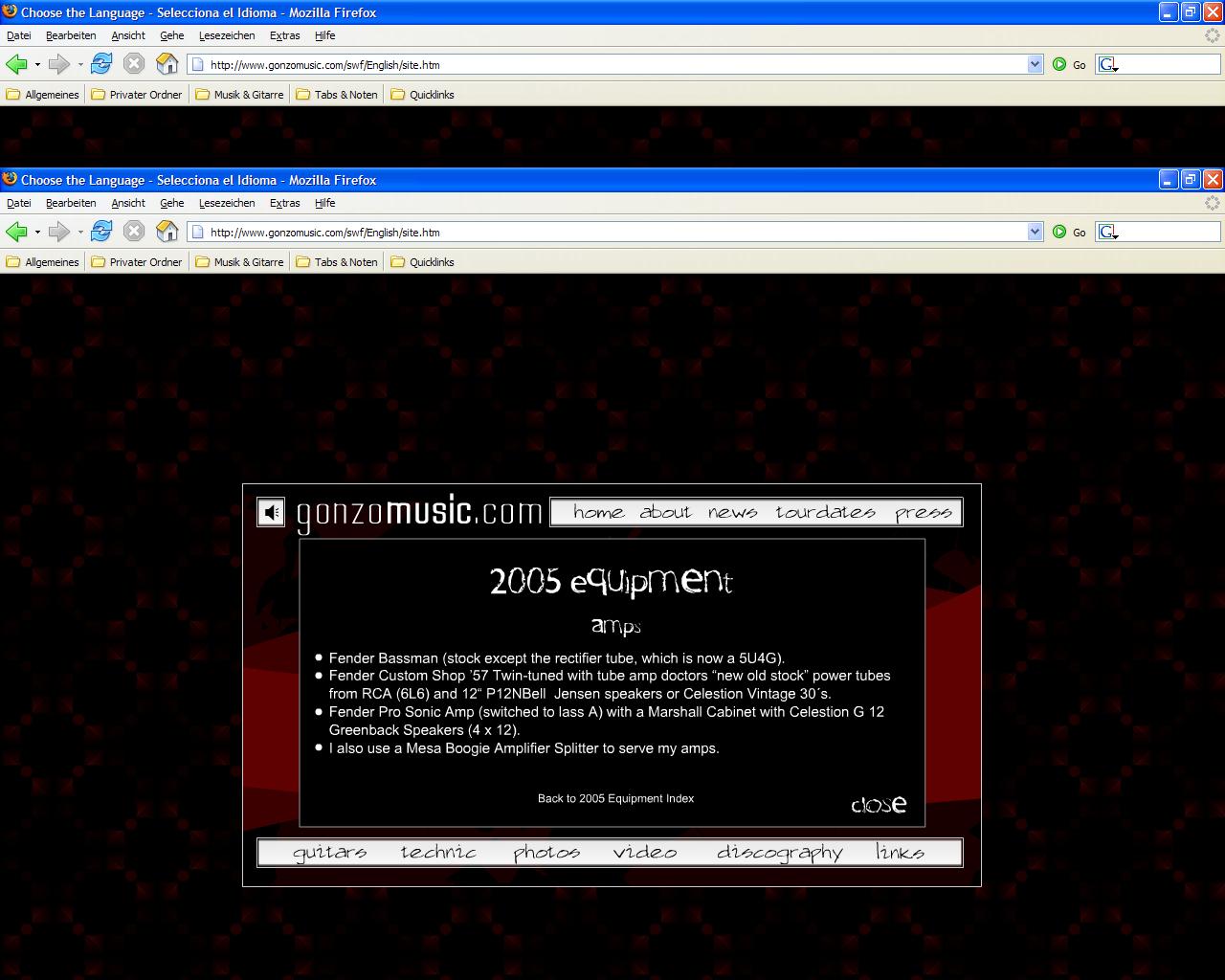
Task: Go back in the front Firefox window
Action: 16,232
